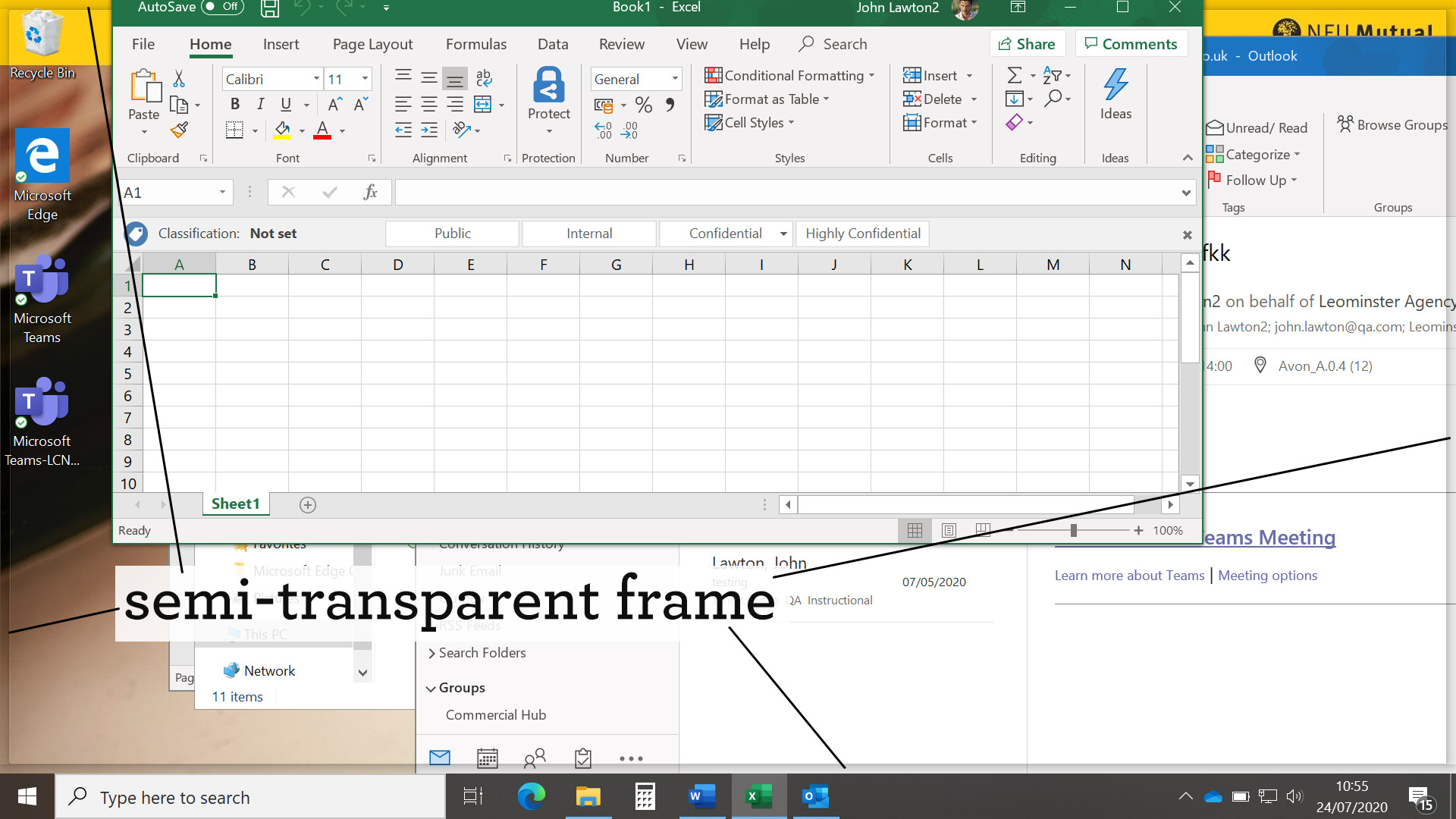Click the AutoSum sigma icon
This screenshot has height=819, width=1456.
(1014, 75)
